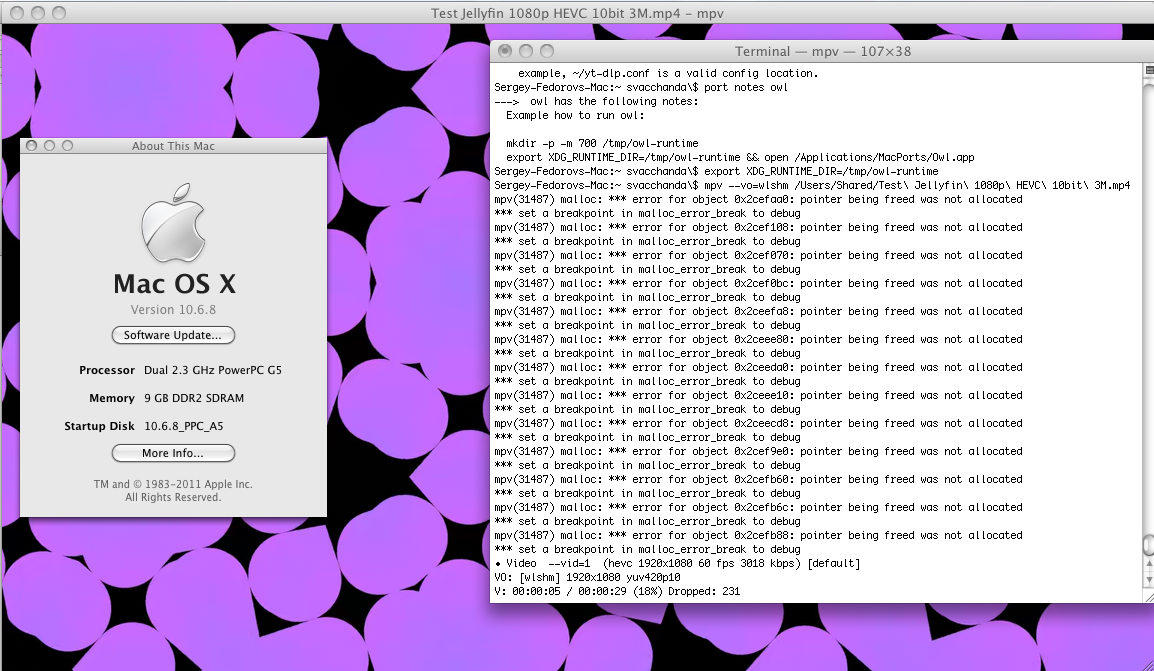This screenshot has height=671, width=1154.
Task: Click the Software Update... button
Action: click(x=173, y=335)
